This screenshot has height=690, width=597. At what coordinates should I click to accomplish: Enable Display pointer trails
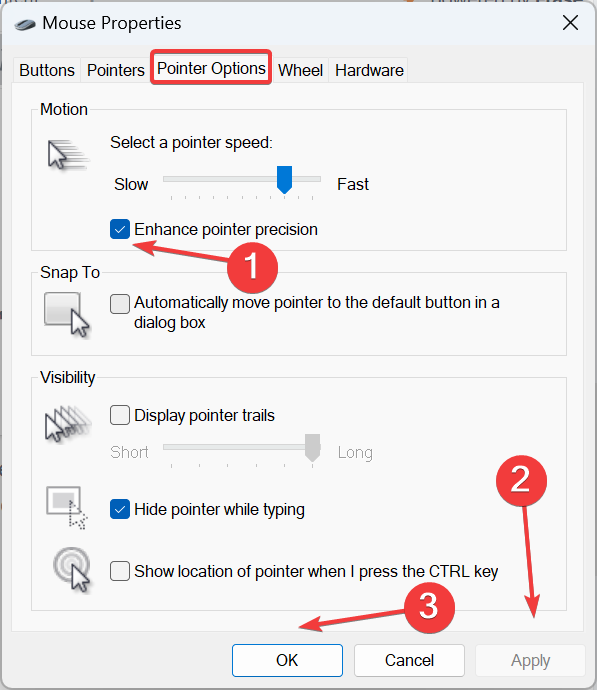(x=120, y=415)
